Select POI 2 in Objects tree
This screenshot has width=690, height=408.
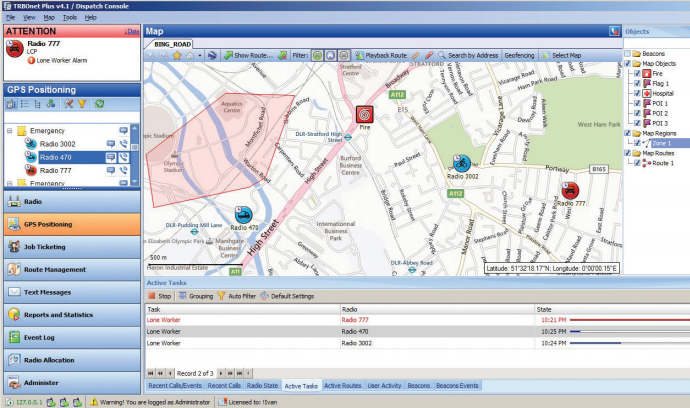pyautogui.click(x=660, y=113)
